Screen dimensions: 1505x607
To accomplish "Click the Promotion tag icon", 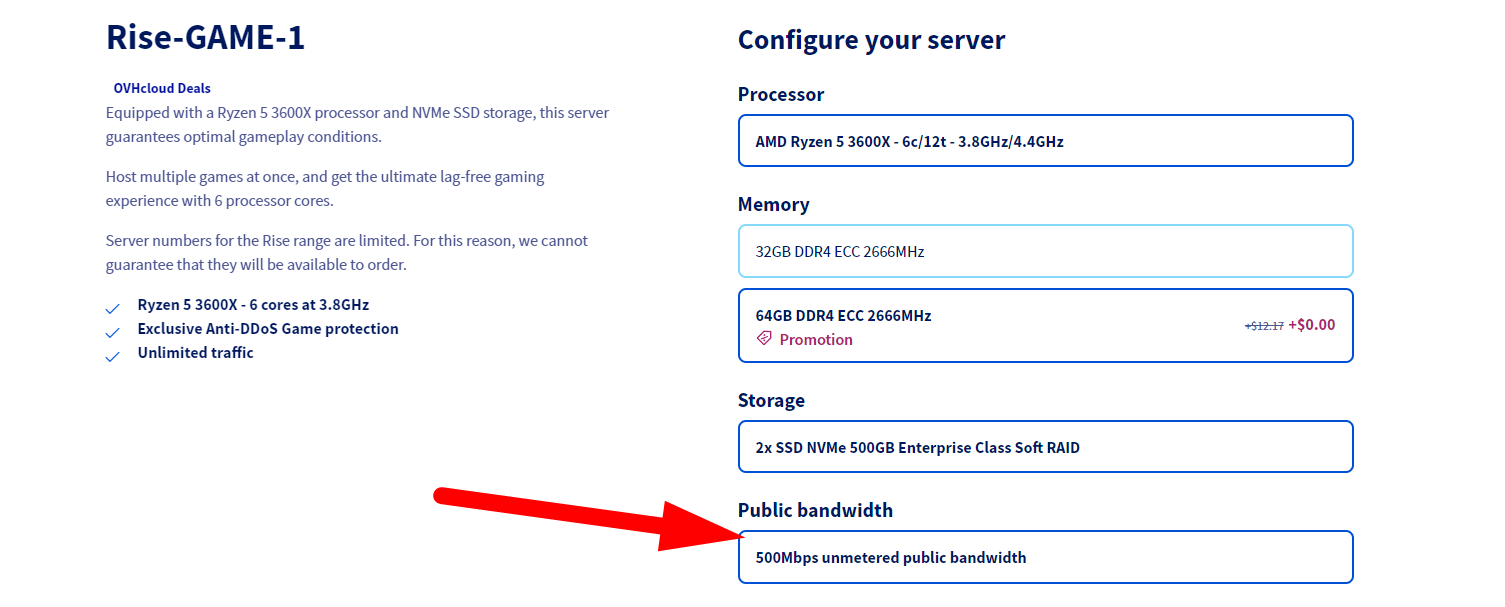I will click(764, 339).
